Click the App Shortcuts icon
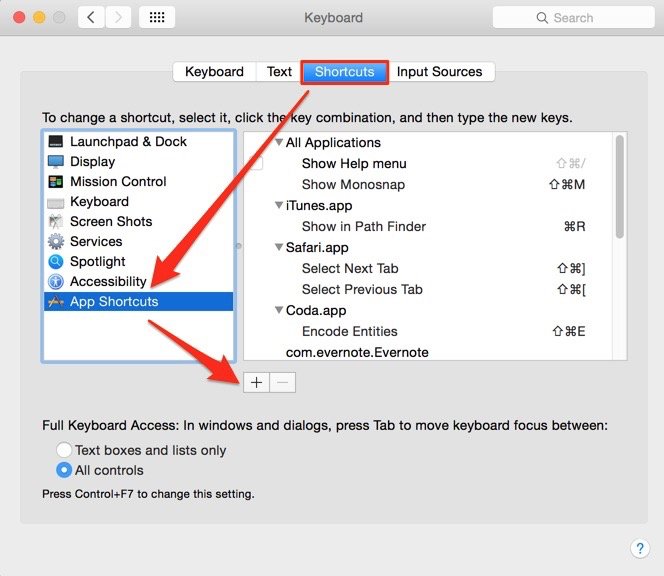The width and height of the screenshot is (664, 576). [x=55, y=302]
